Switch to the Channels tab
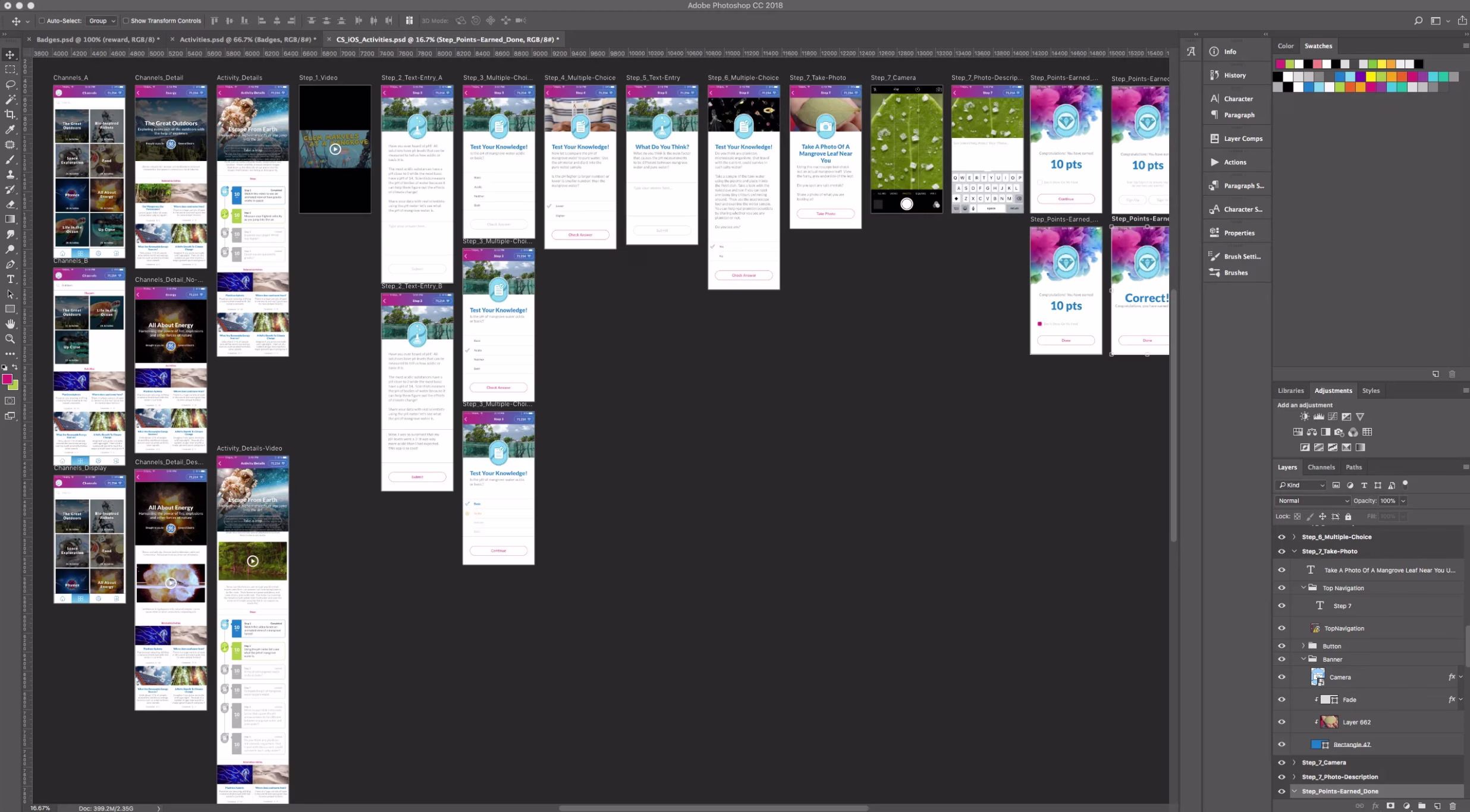Screen dimensions: 1470x812 pyautogui.click(x=1321, y=467)
